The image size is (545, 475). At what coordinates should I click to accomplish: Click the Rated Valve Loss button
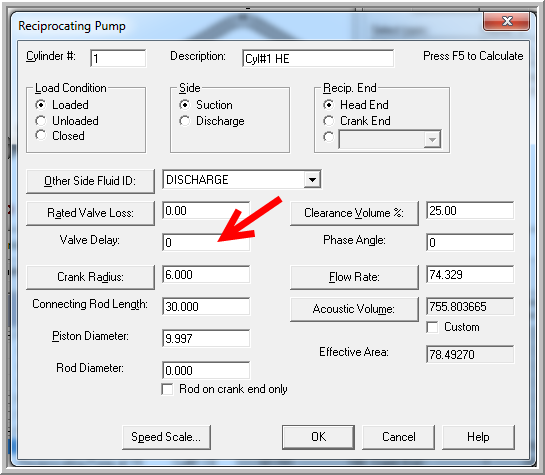(90, 213)
